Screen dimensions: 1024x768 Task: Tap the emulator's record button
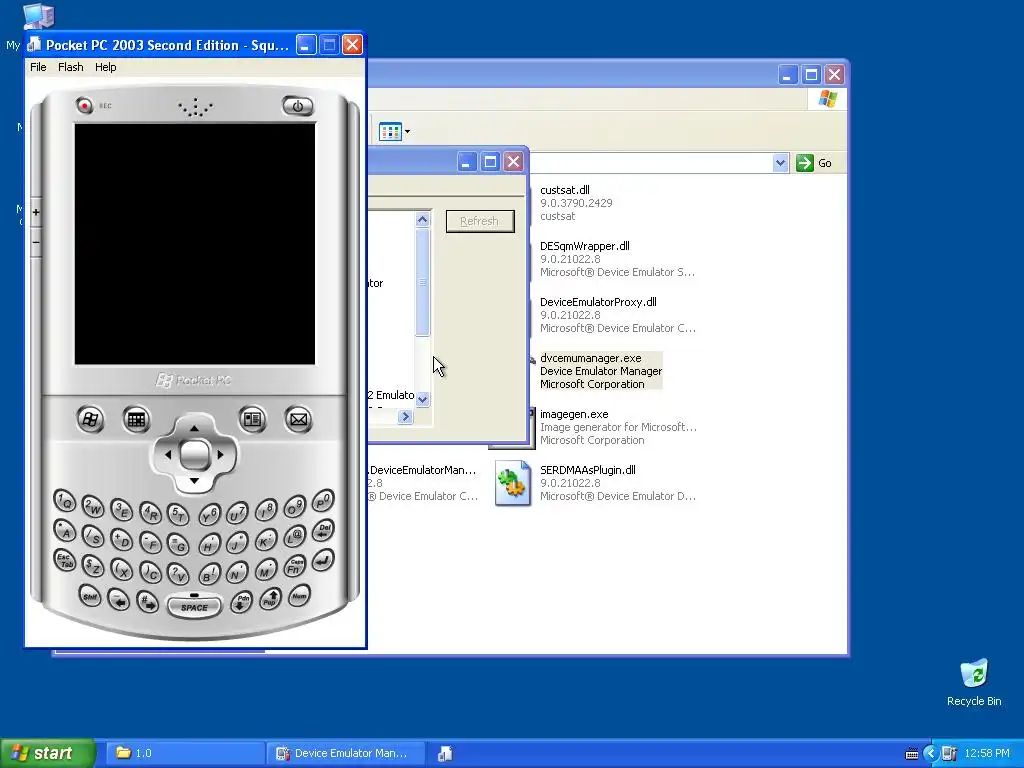[84, 105]
